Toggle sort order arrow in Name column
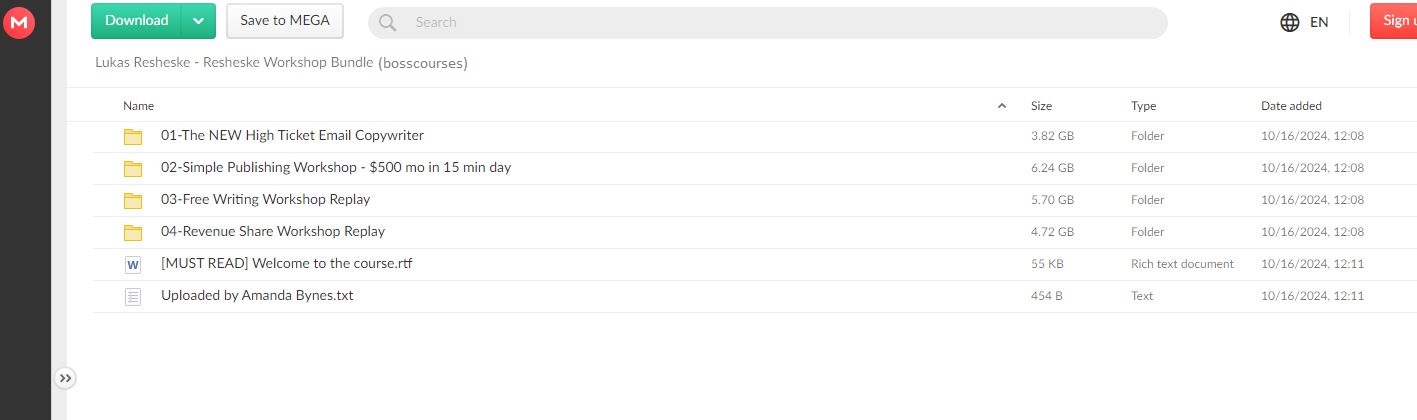Screen dimensions: 1417x420 [x=1002, y=106]
